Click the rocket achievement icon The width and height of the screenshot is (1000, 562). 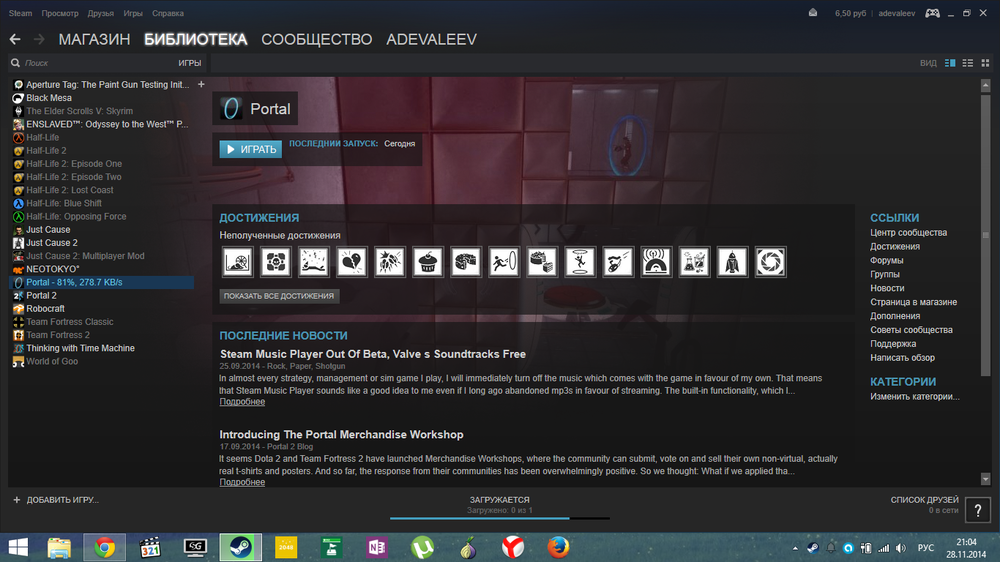pos(732,262)
